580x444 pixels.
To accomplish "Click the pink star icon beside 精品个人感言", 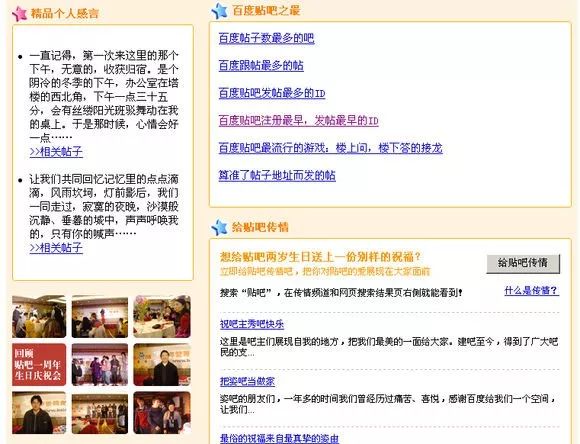I will click(20, 14).
